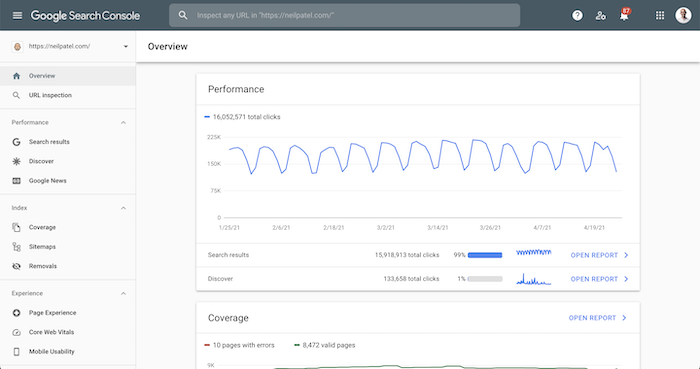Click the Discover sparkline thumbnail

tap(533, 279)
